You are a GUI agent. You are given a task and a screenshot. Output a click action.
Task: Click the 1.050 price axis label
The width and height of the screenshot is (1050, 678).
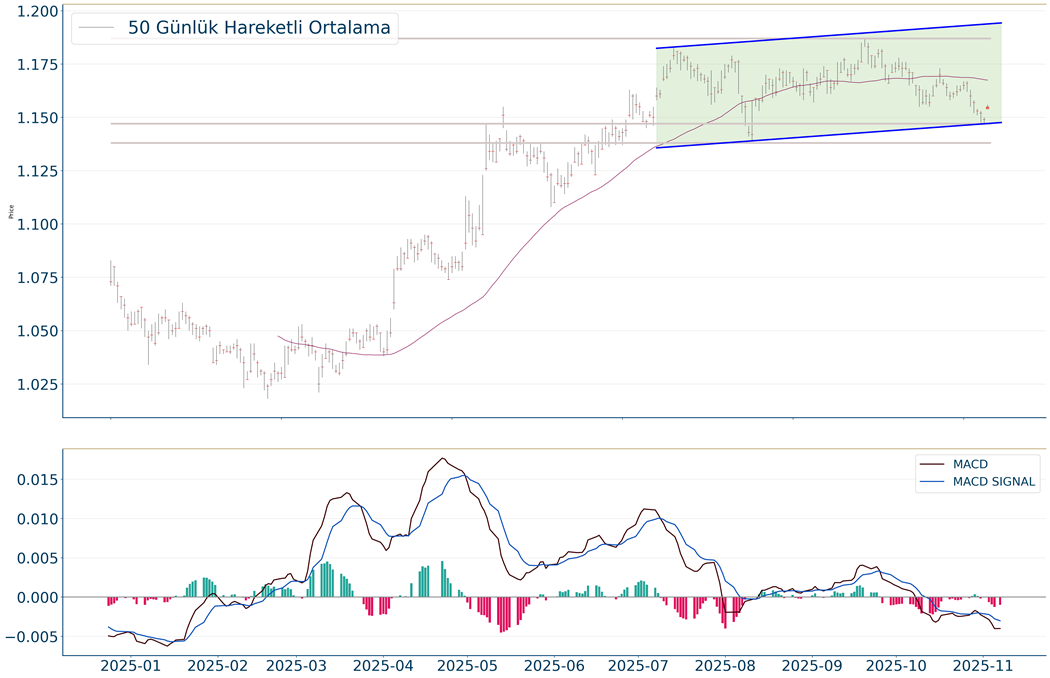coord(31,331)
